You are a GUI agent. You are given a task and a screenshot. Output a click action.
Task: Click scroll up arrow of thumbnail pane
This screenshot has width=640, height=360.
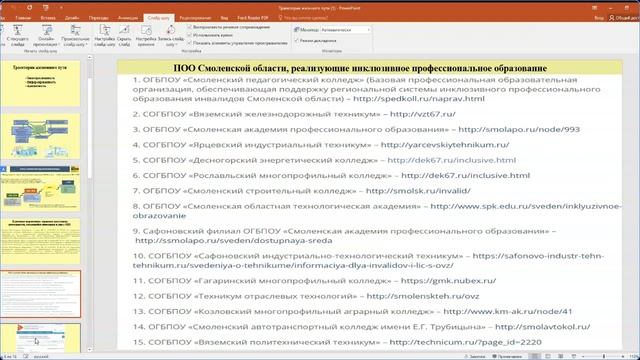pyautogui.click(x=90, y=58)
